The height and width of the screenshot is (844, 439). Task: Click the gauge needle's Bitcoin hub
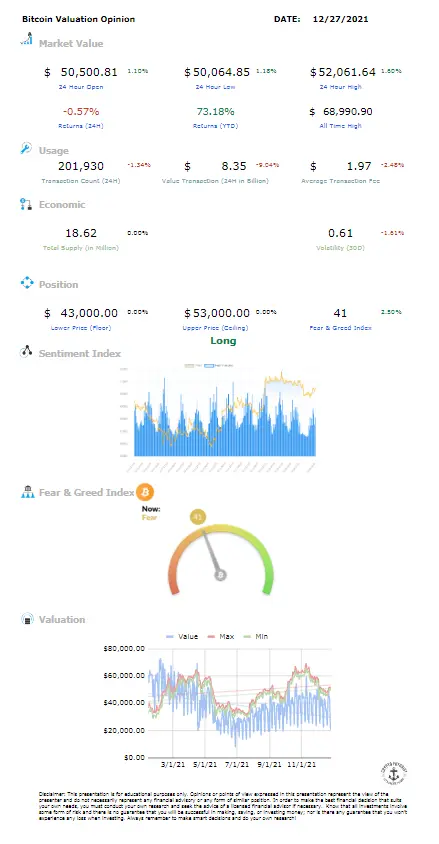pyautogui.click(x=221, y=575)
